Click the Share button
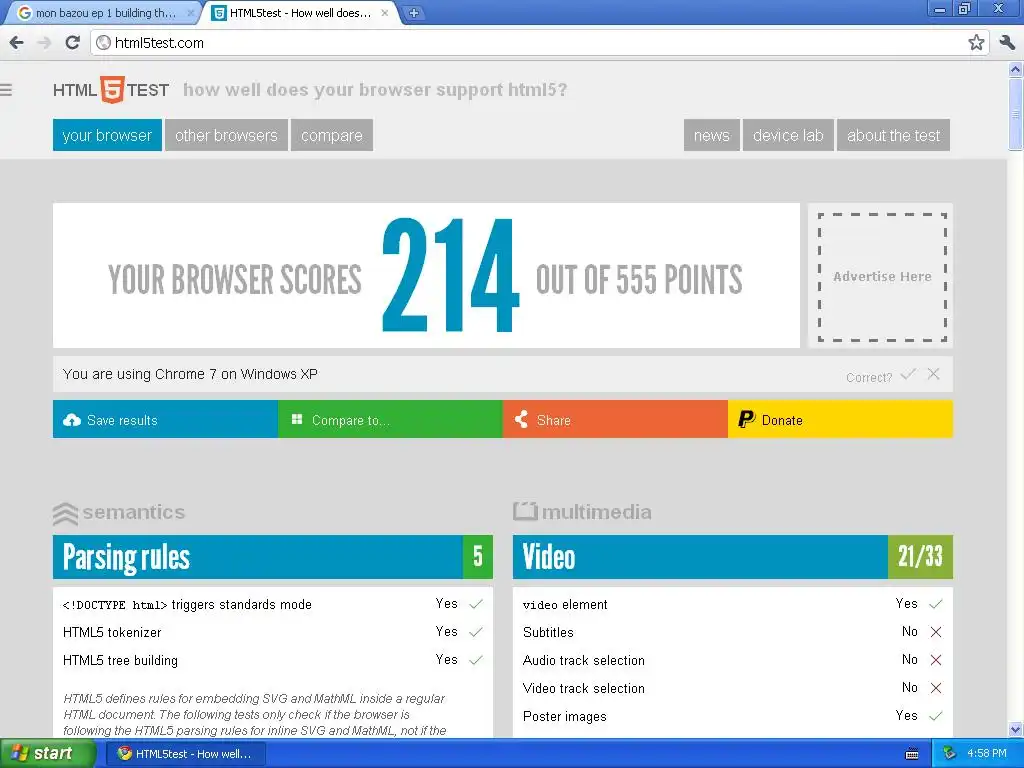This screenshot has width=1024, height=768. click(615, 419)
